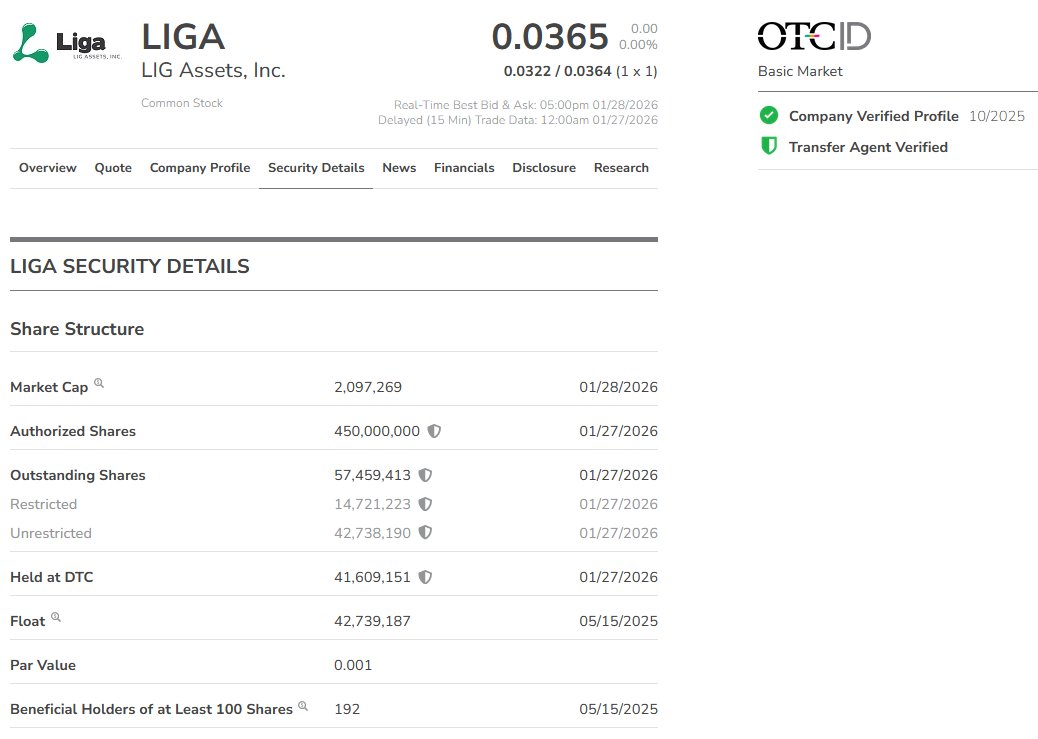Viewport: 1038px width, 739px height.
Task: Click the Share Structure heading
Action: (77, 329)
